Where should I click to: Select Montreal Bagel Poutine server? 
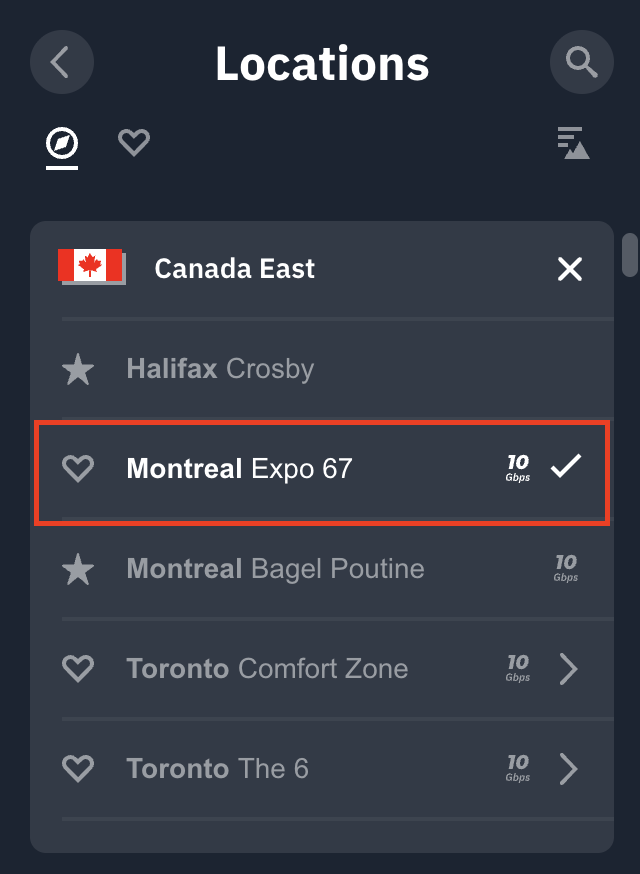pos(275,569)
